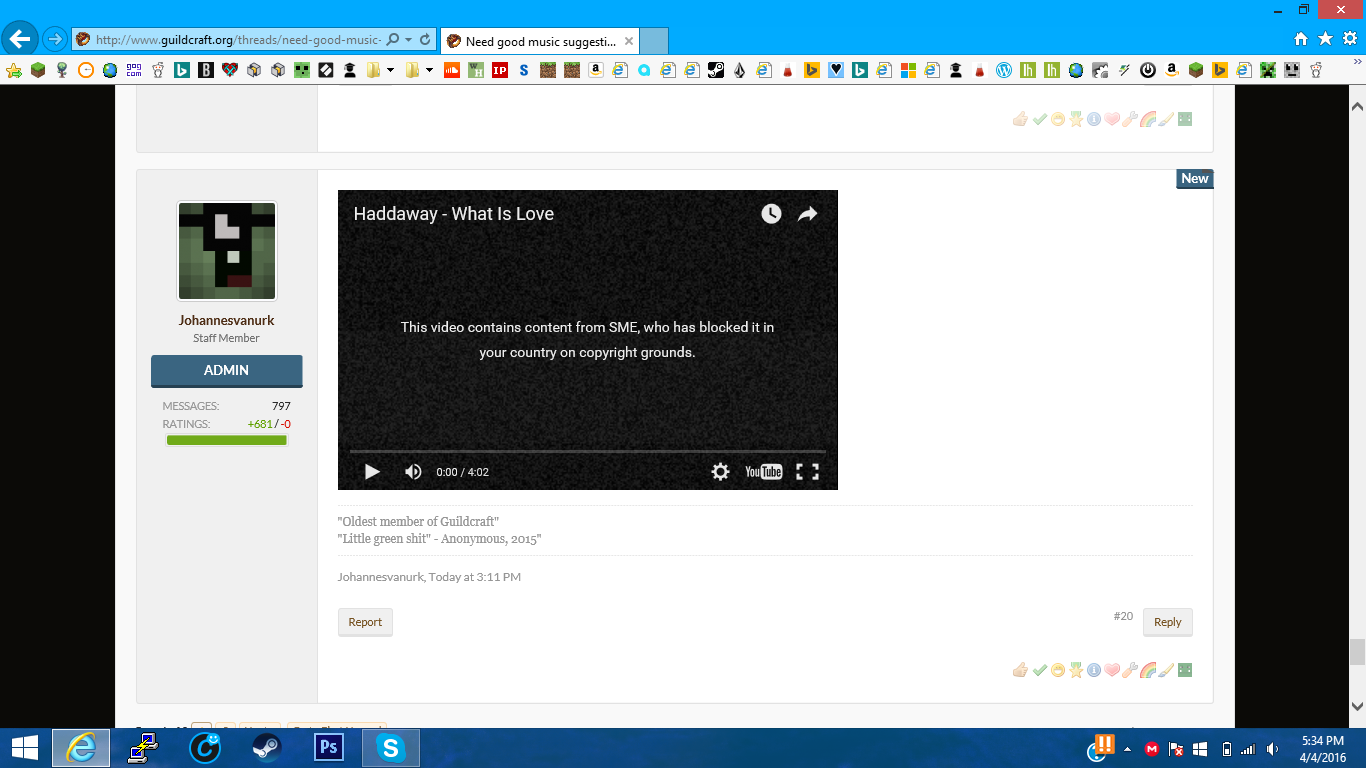Rate Johannesvanurk's post with the green checkmark
The width and height of the screenshot is (1366, 768).
(1039, 670)
